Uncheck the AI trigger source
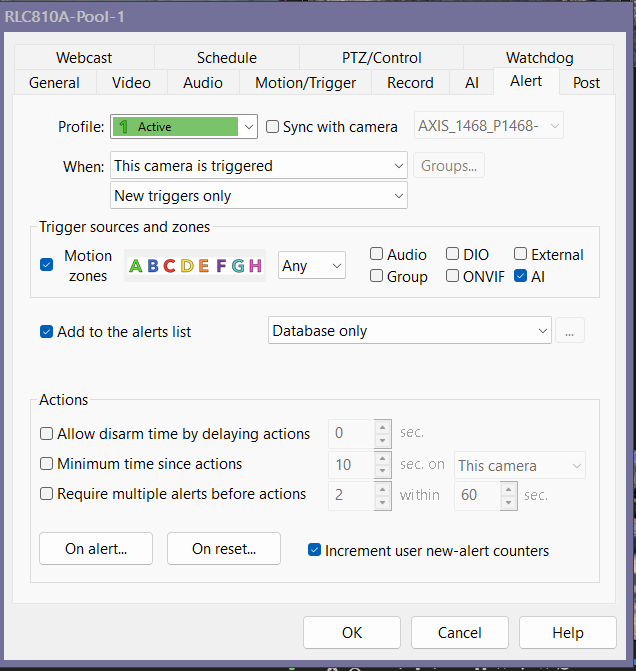636x671 pixels. 521,276
